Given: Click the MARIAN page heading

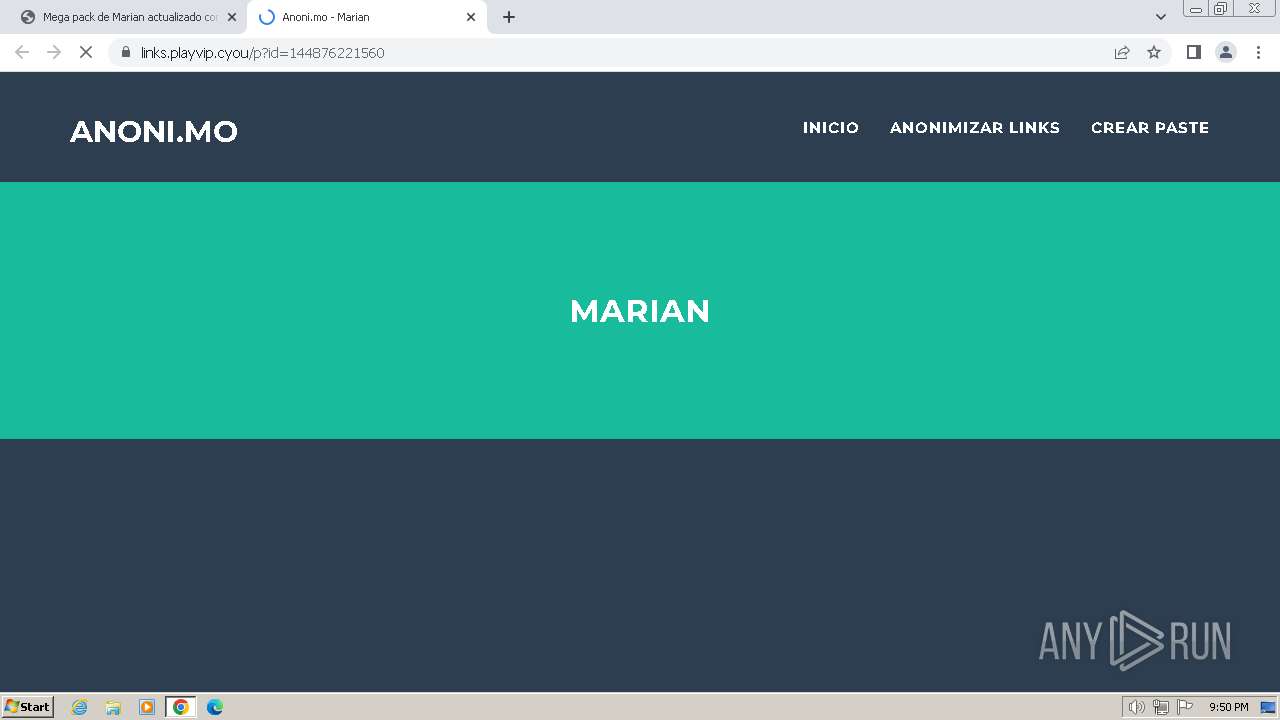Looking at the screenshot, I should point(640,311).
